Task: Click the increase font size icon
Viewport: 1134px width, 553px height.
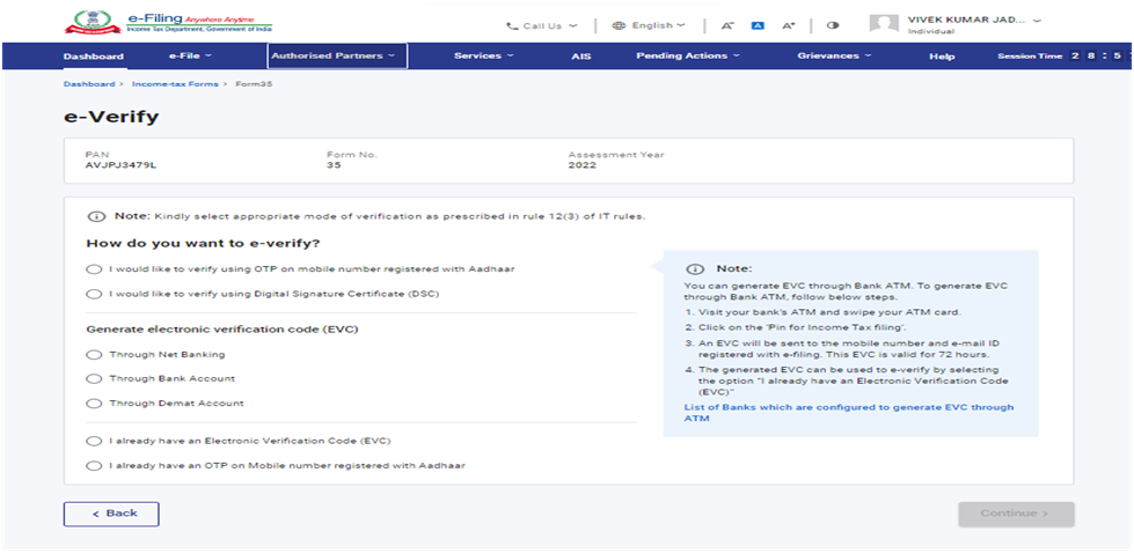Action: 788,26
